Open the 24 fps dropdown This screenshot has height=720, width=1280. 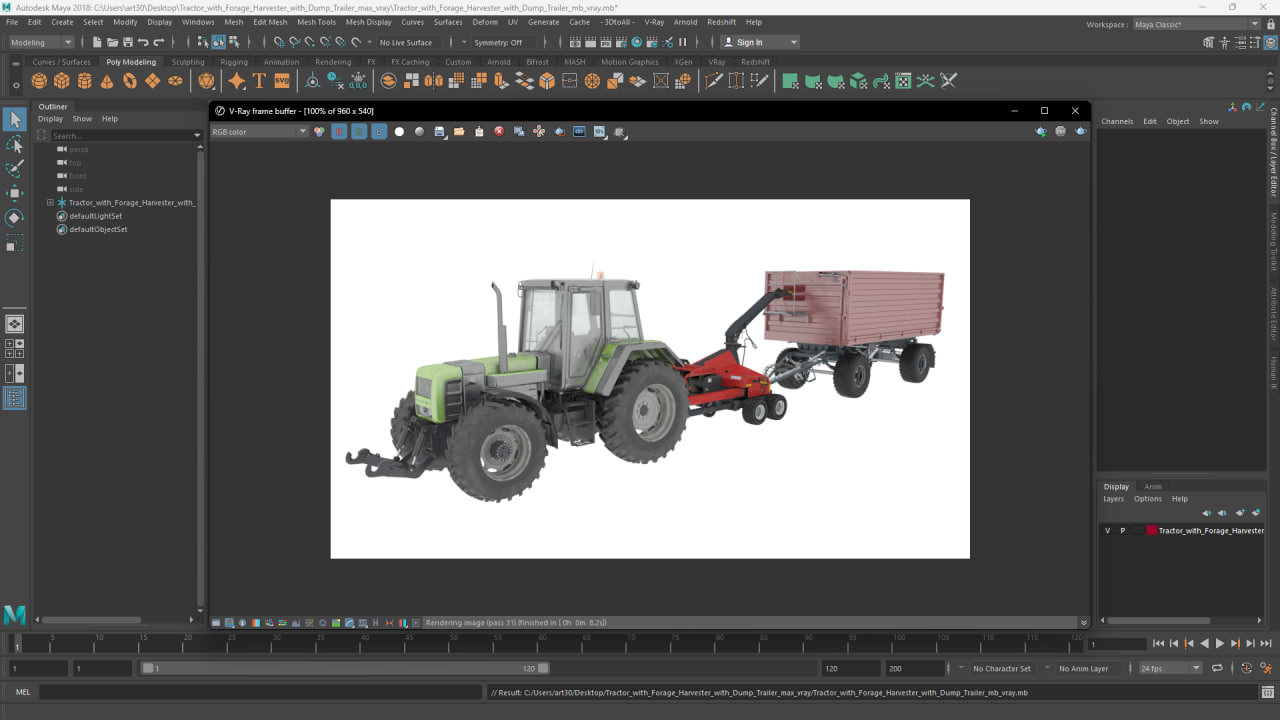[1170, 668]
